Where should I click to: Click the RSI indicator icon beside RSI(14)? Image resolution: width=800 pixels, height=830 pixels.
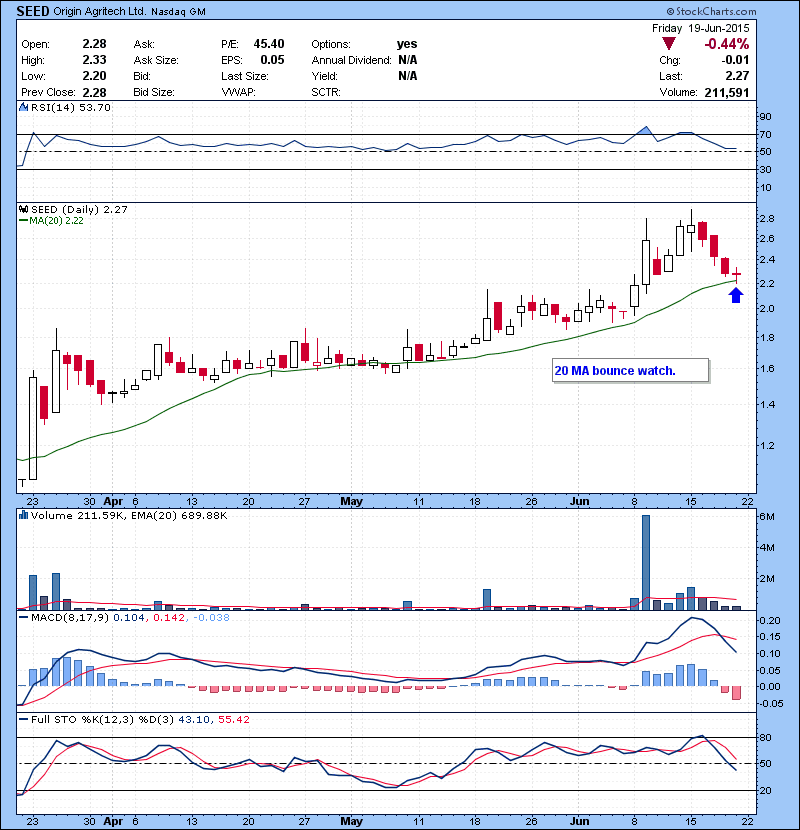point(23,107)
